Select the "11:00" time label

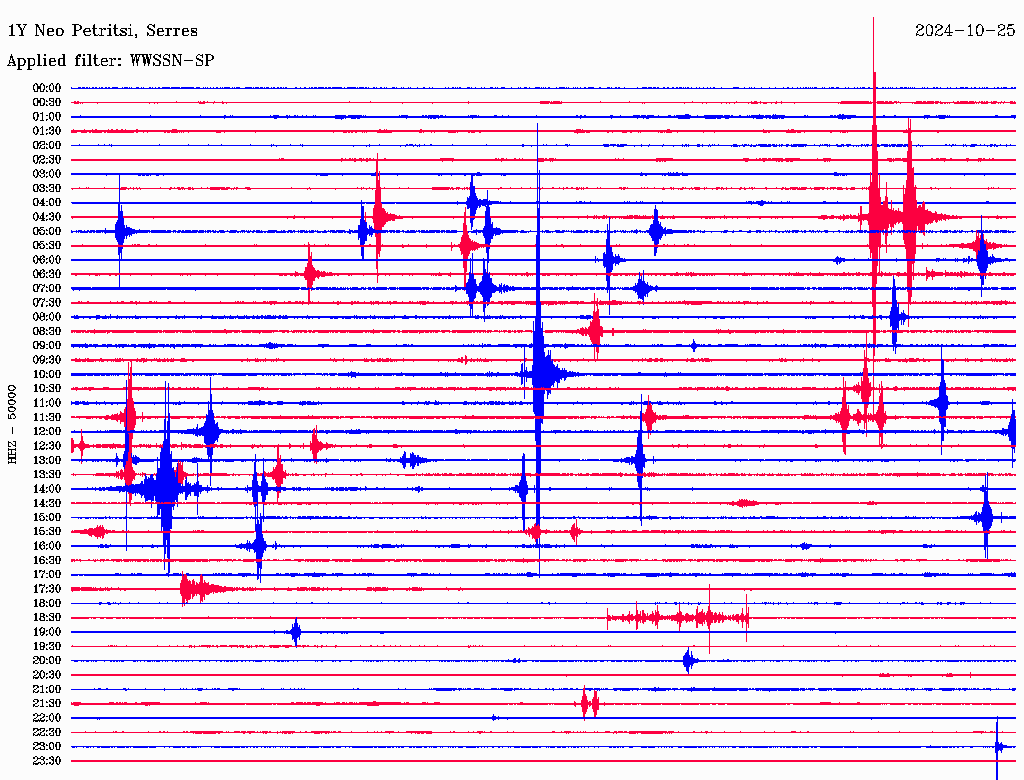pyautogui.click(x=46, y=403)
